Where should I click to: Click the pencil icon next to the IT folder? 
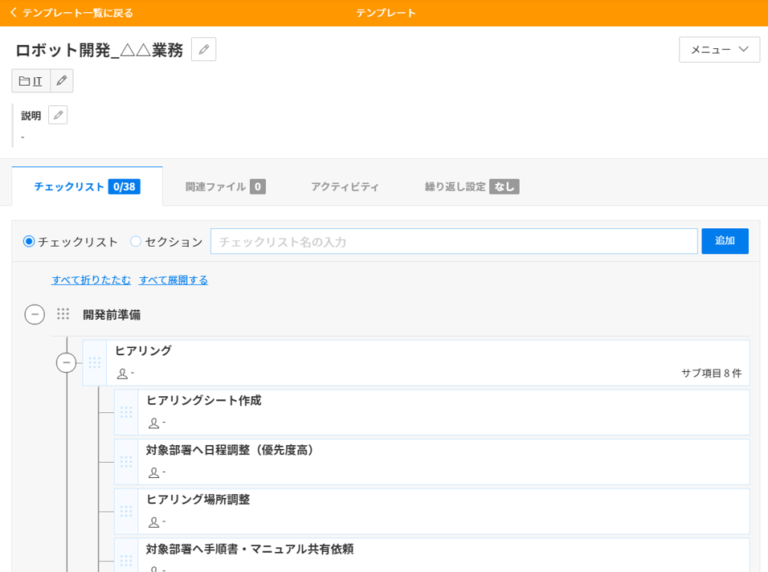pyautogui.click(x=62, y=81)
